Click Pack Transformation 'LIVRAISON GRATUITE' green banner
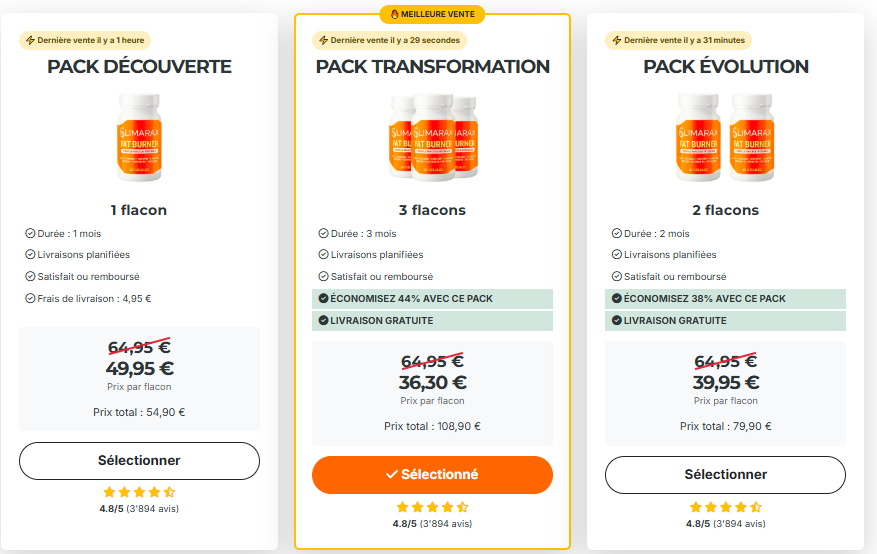 (432, 321)
